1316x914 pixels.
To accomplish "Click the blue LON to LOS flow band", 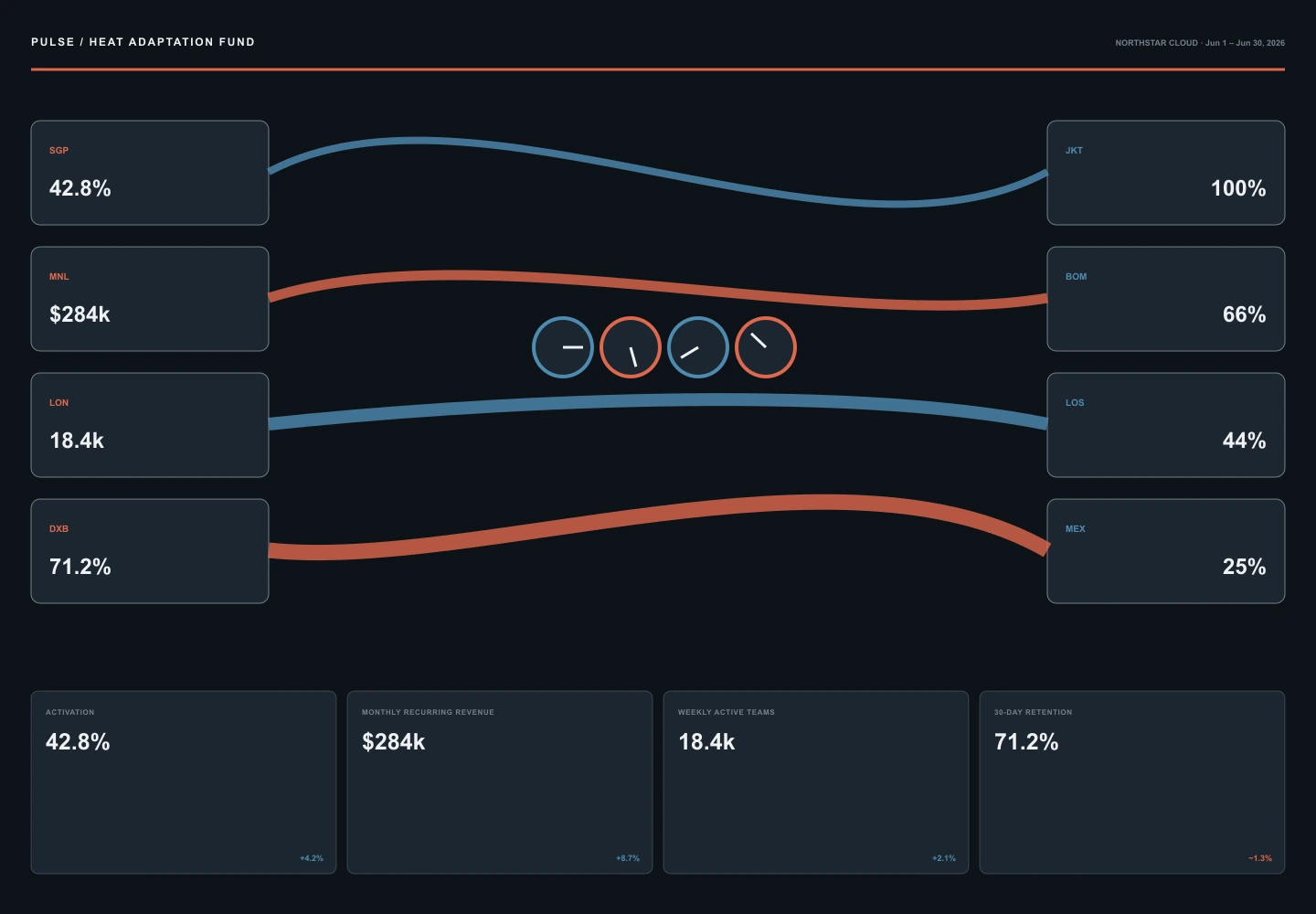I will [x=658, y=401].
